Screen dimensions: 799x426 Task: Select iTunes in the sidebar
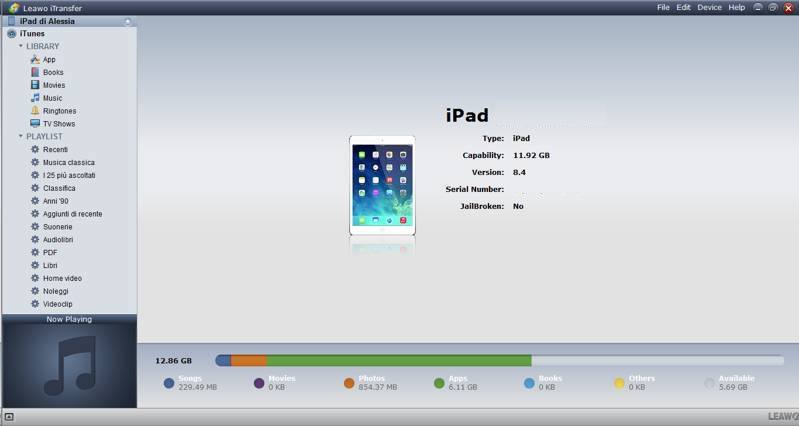[x=31, y=34]
